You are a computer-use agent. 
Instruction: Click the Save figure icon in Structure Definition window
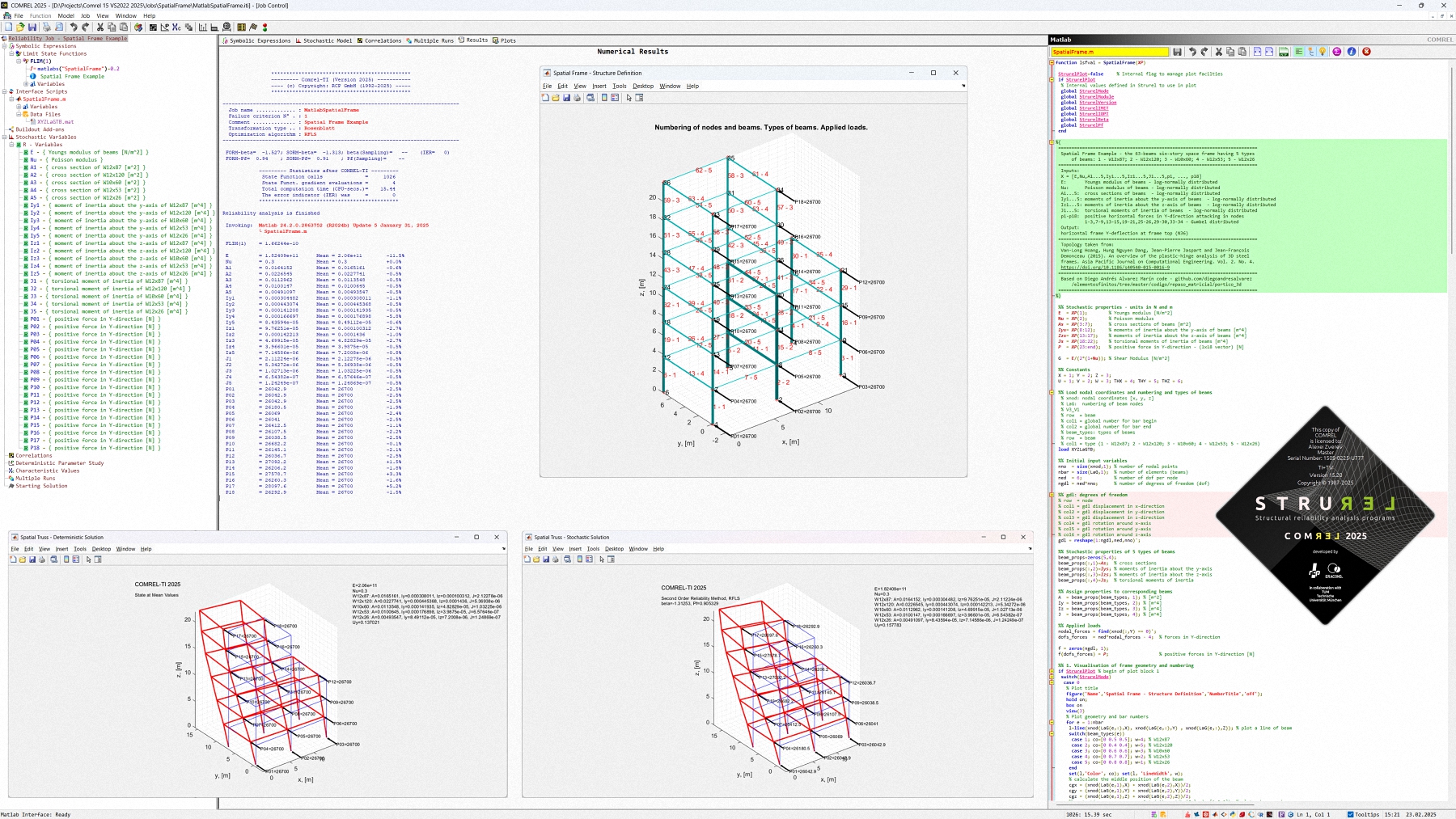pos(566,98)
